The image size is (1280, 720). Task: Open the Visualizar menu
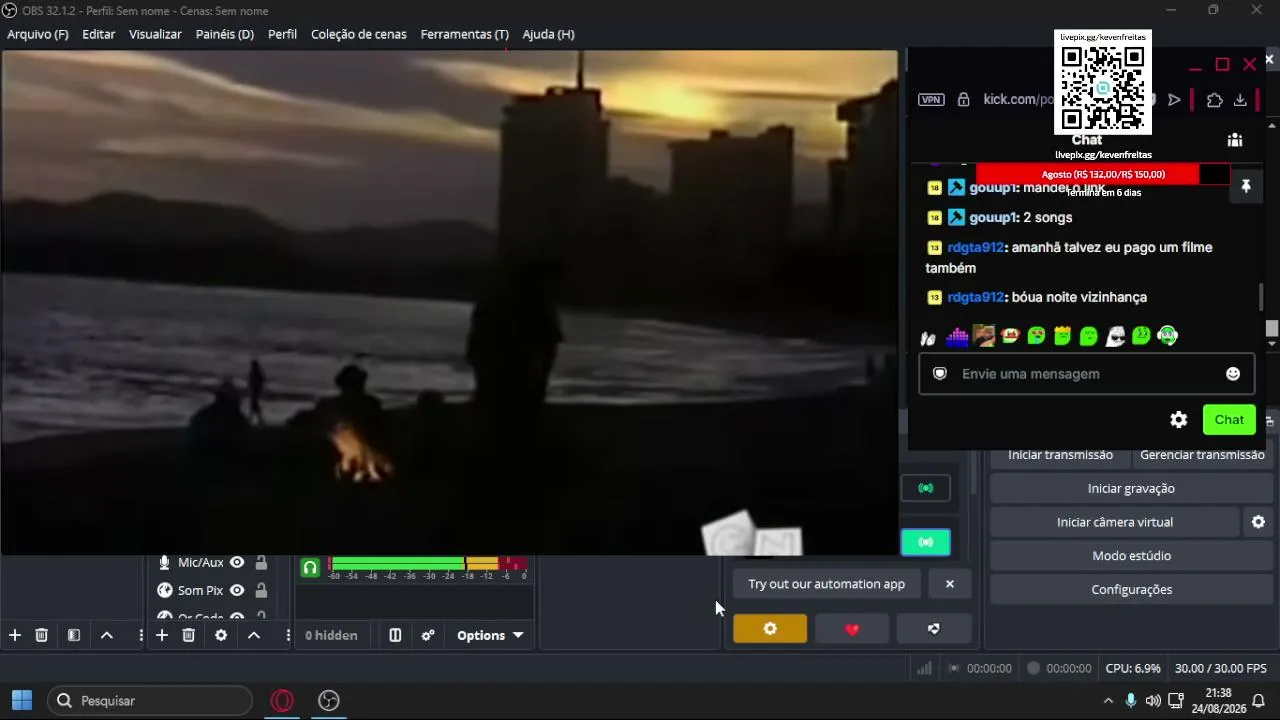tap(155, 34)
